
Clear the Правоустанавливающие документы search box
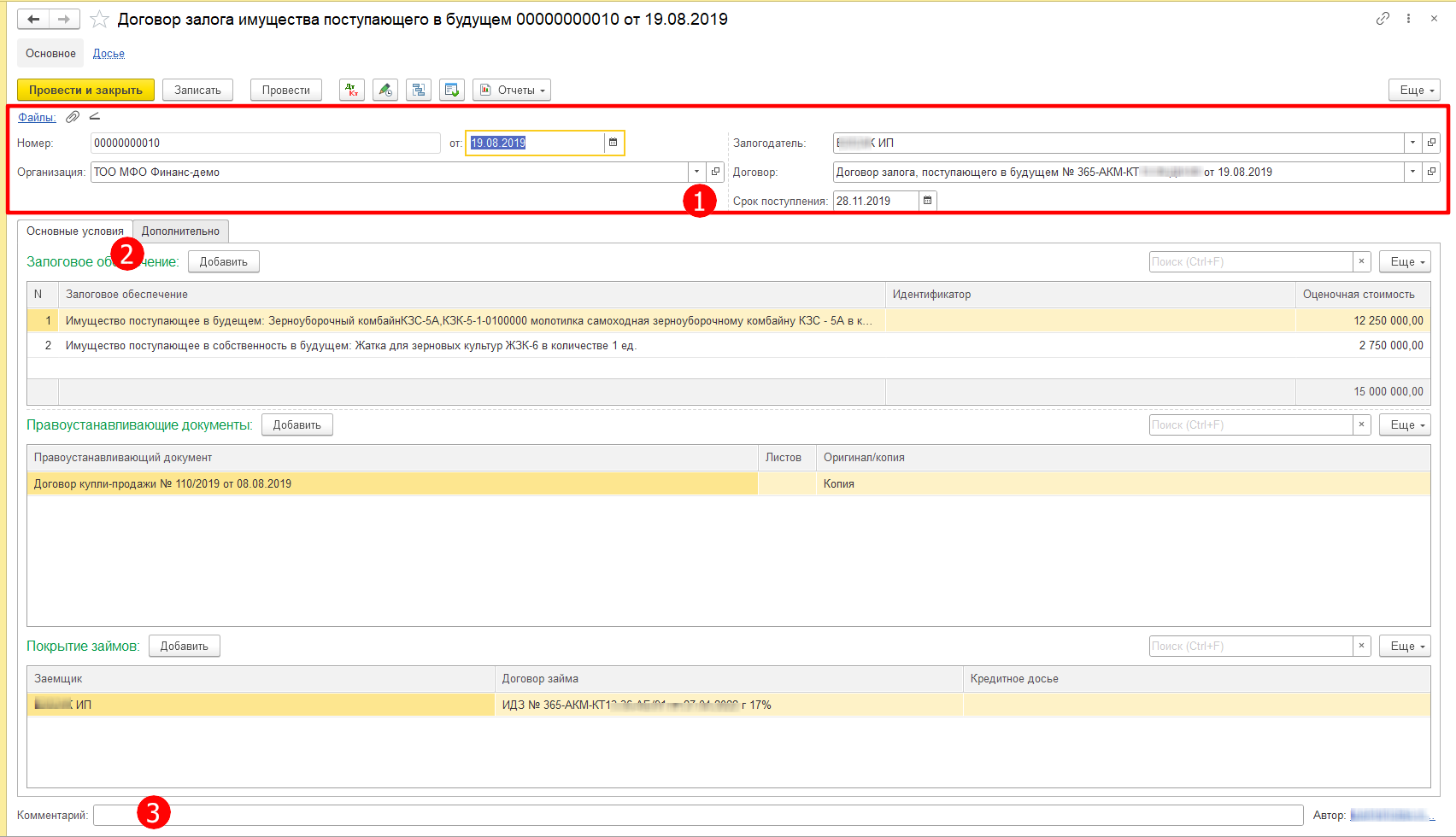coord(1362,424)
